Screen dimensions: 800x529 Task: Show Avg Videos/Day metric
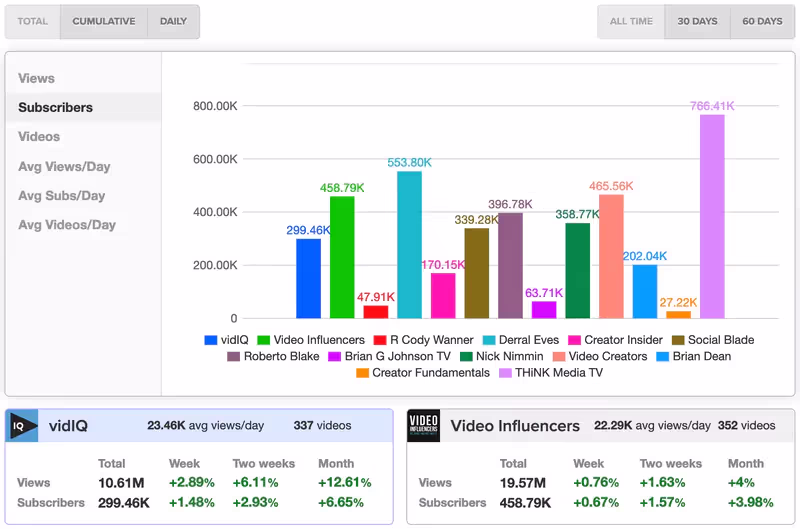pyautogui.click(x=83, y=225)
